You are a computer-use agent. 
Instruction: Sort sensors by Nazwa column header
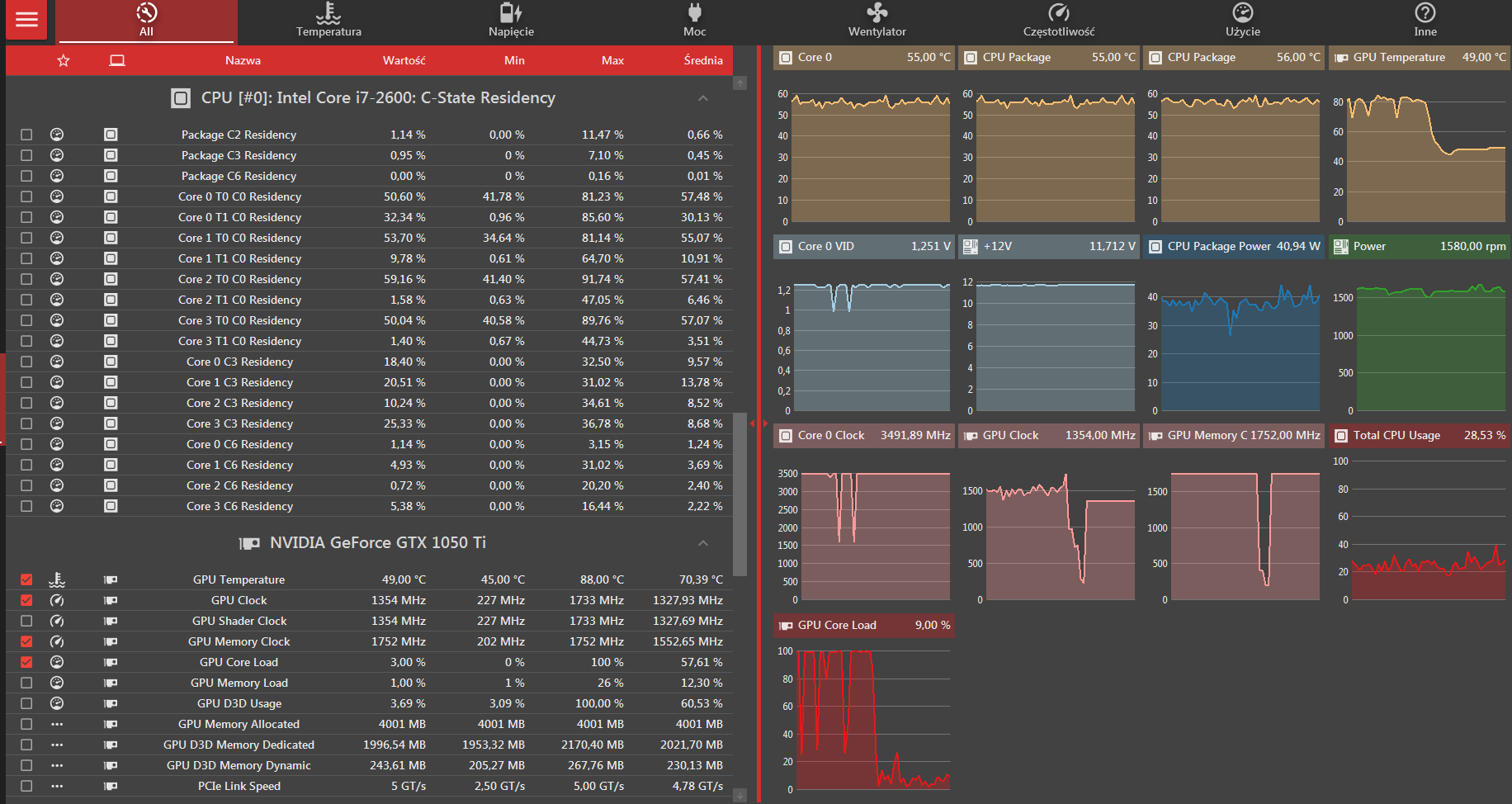243,60
